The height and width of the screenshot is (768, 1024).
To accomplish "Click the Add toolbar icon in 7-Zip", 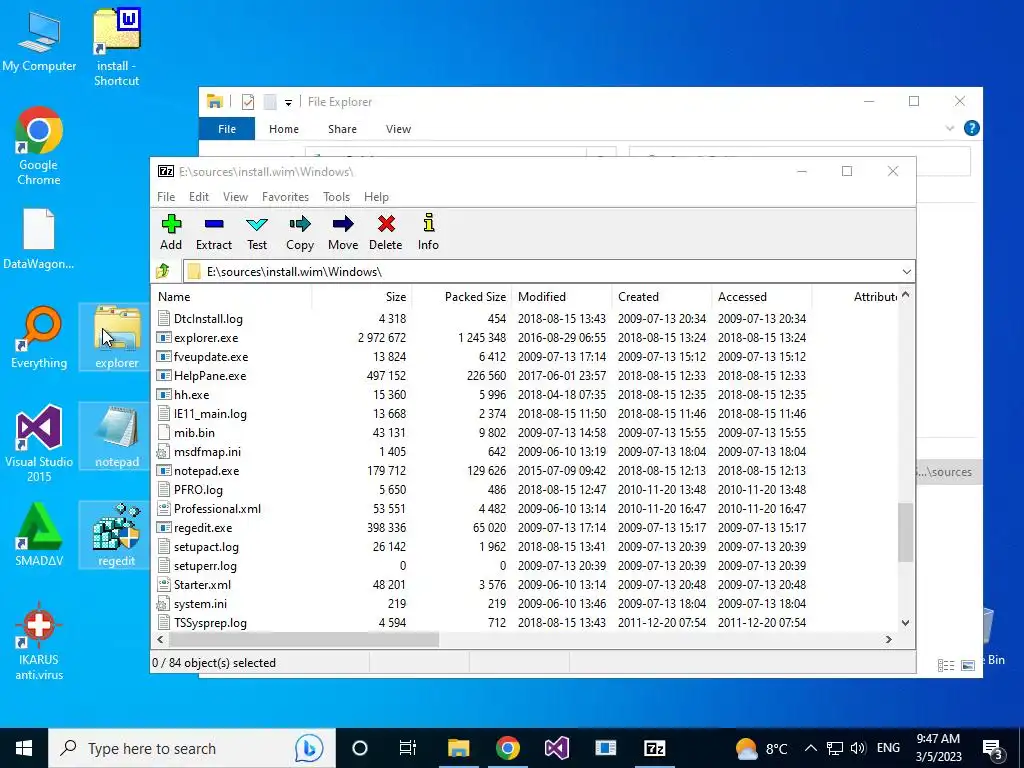I will point(171,232).
